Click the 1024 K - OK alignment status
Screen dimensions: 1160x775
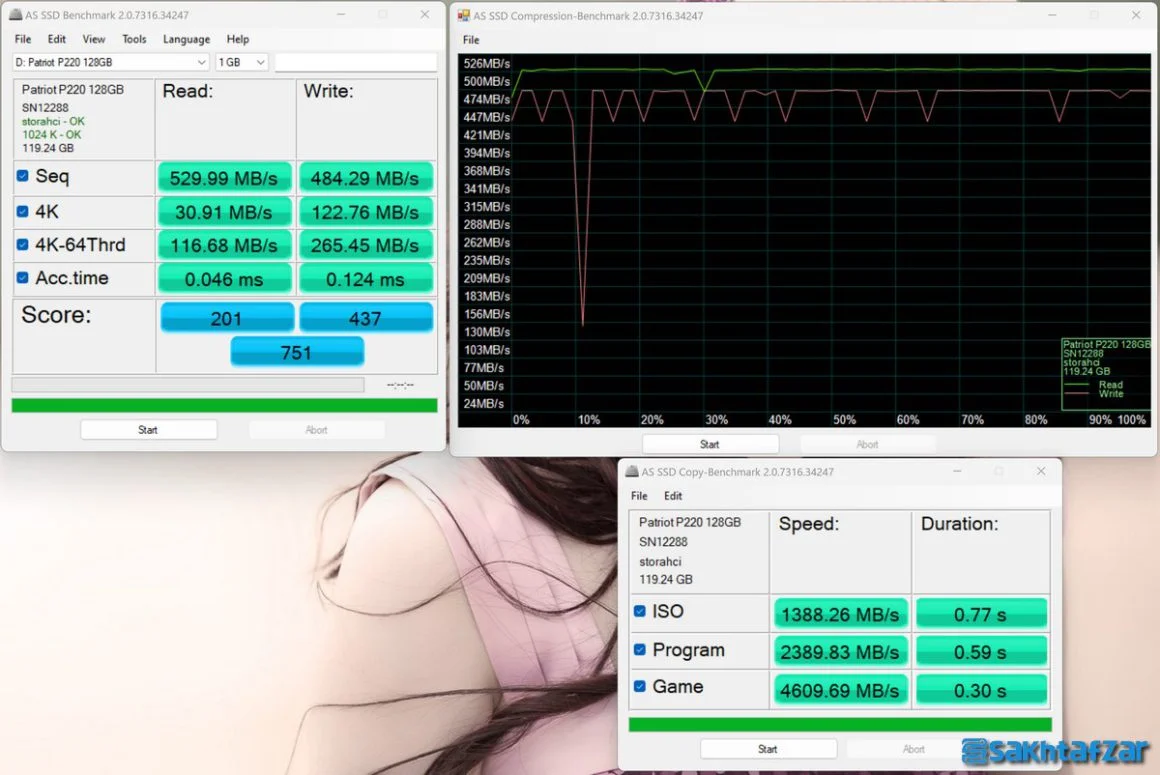click(52, 135)
